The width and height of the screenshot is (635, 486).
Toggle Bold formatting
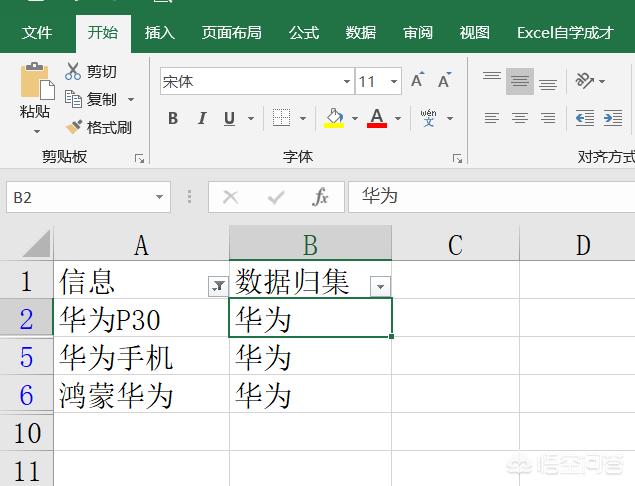173,118
